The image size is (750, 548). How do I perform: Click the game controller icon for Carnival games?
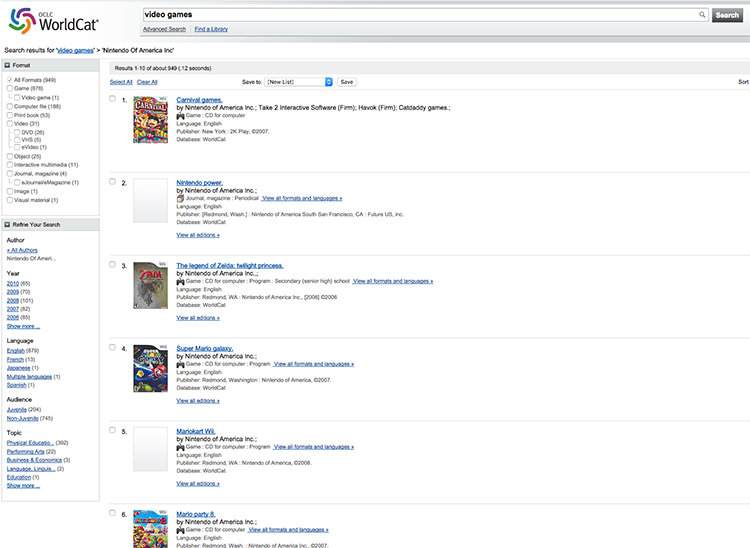coord(180,116)
